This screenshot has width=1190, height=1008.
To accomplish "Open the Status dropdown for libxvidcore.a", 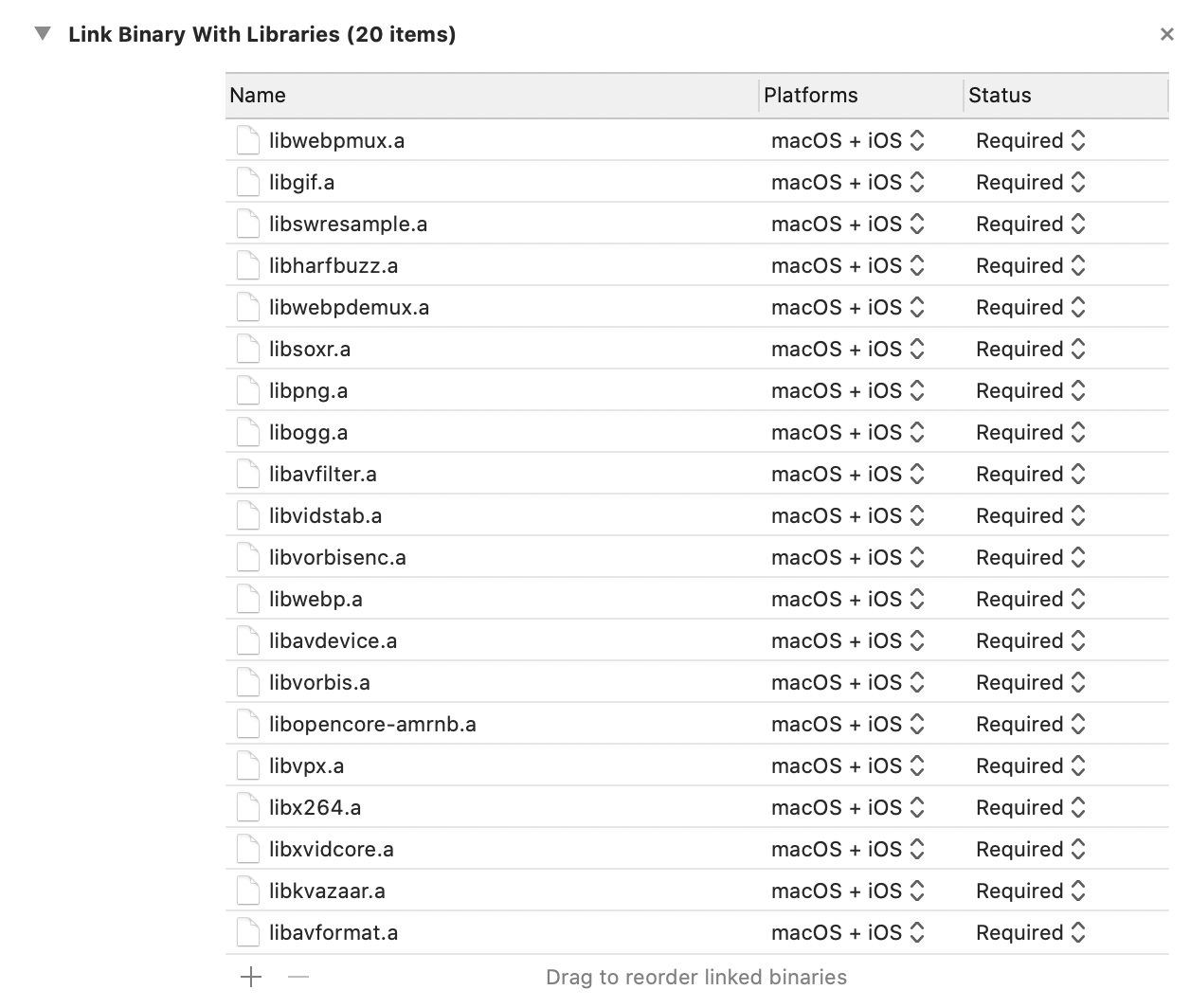I will [1031, 849].
